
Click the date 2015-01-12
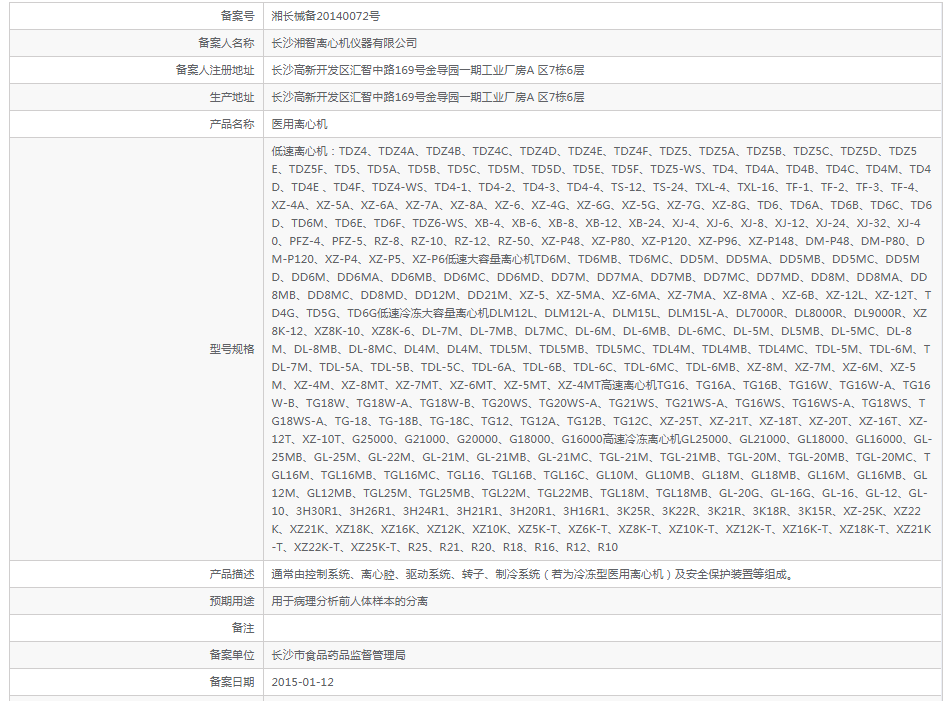(303, 682)
